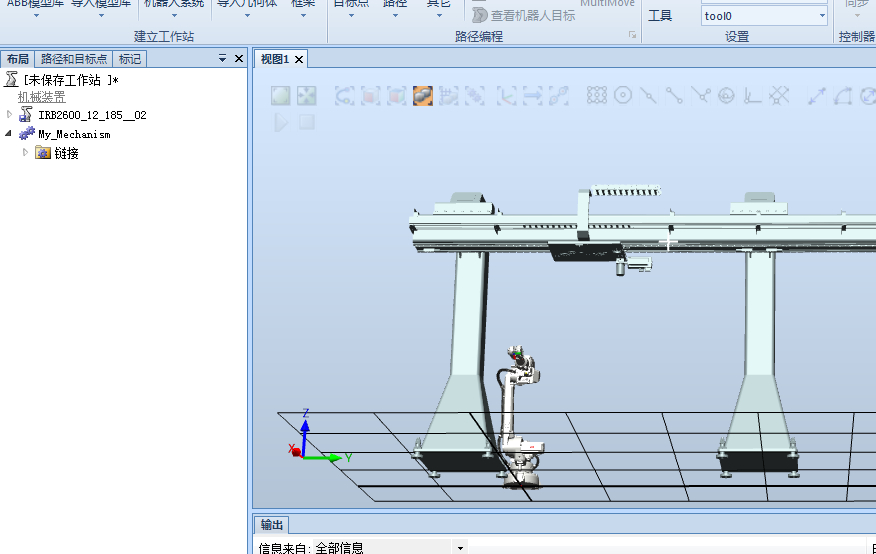Open the tool0 tool dropdown
Image resolution: width=876 pixels, height=554 pixels.
822,16
